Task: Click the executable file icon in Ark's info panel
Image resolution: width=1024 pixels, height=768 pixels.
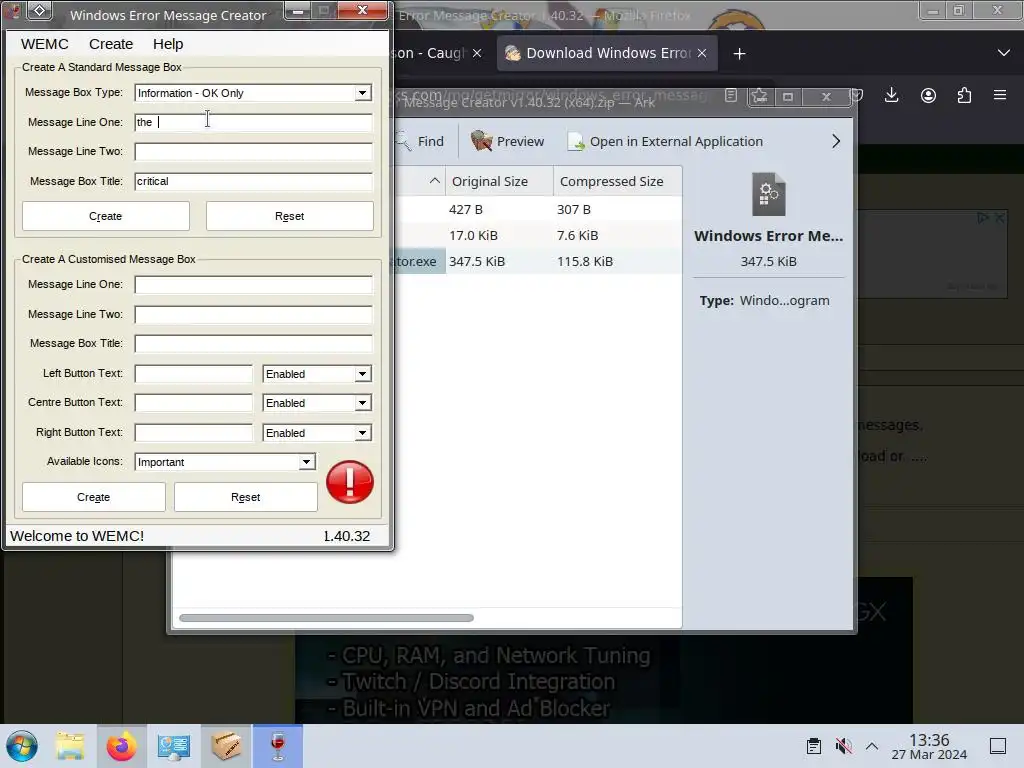Action: click(x=769, y=194)
